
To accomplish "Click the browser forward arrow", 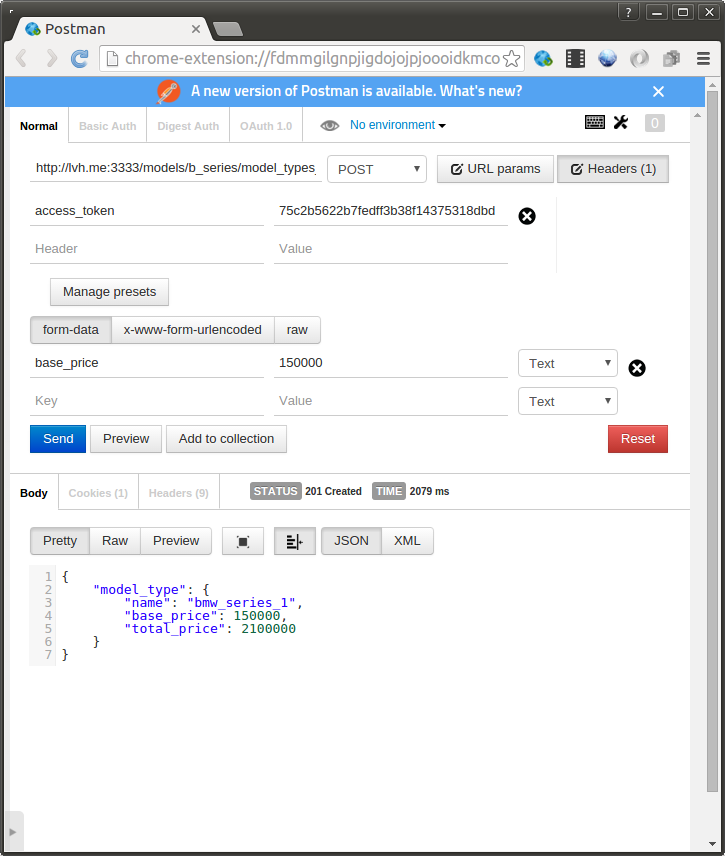I will 51,58.
